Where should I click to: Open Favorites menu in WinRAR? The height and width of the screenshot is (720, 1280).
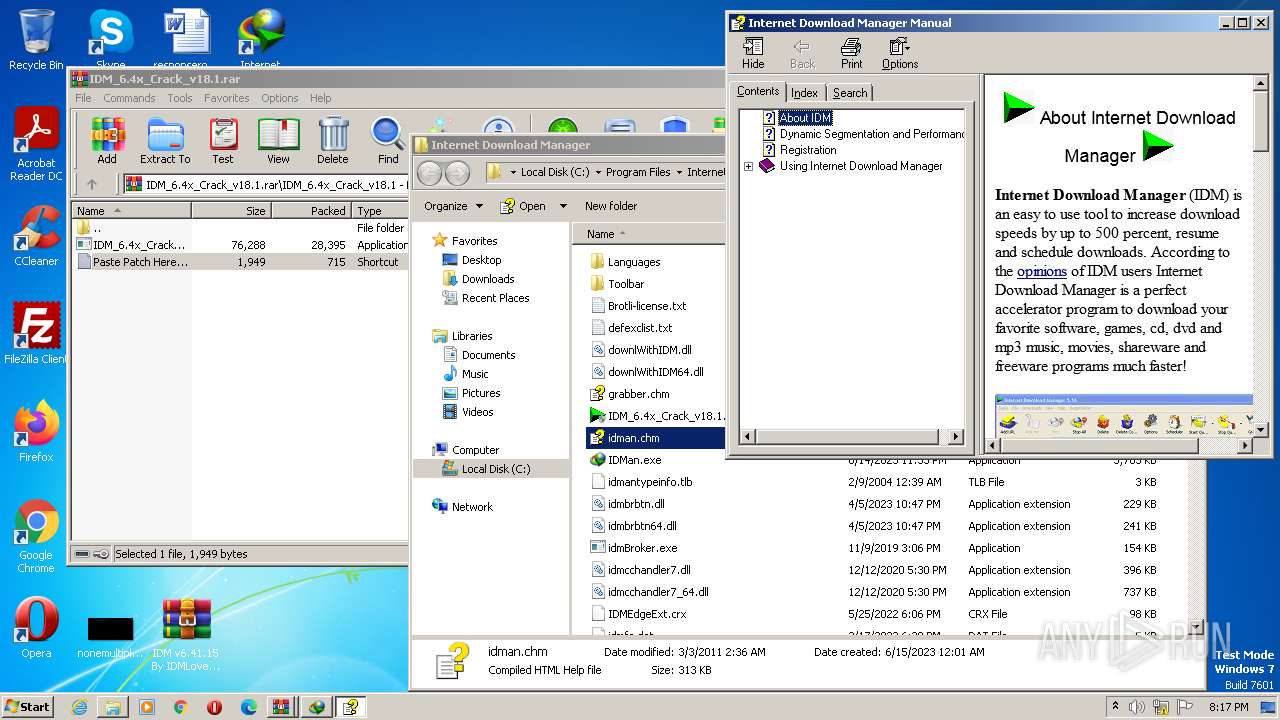click(x=227, y=98)
